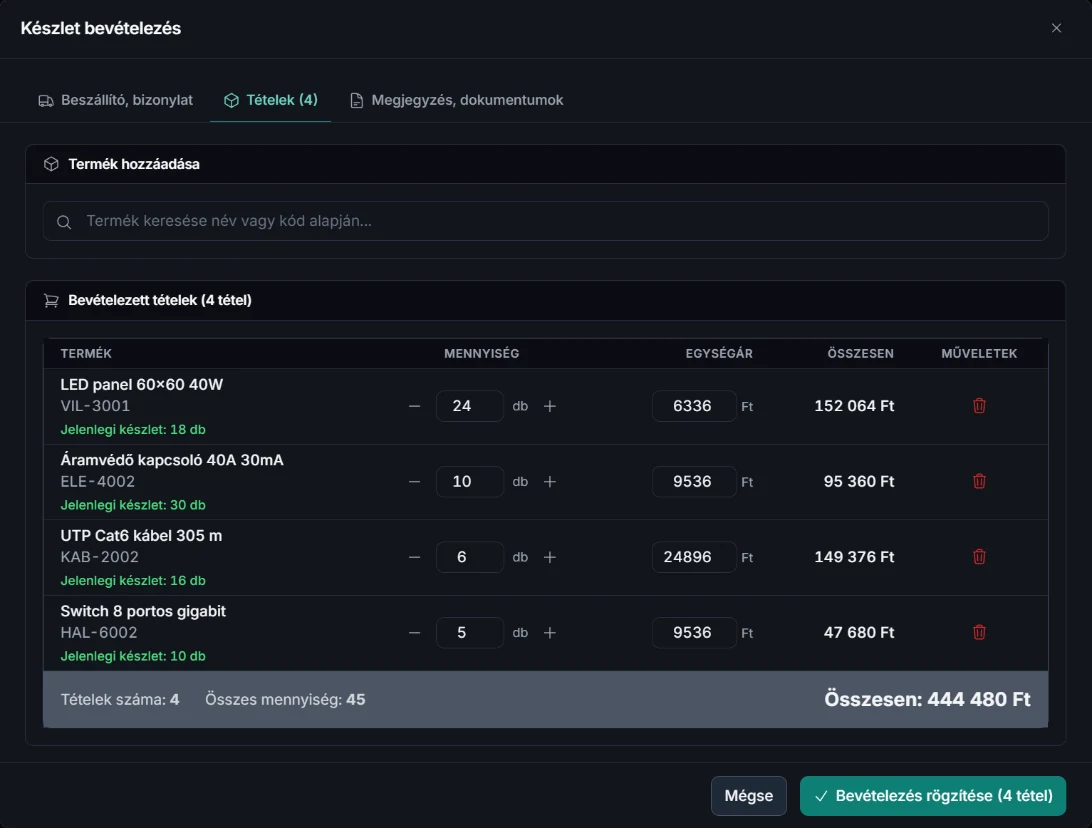The image size is (1092, 828).
Task: Click the Összesen: 444 480 Ft total
Action: (927, 699)
